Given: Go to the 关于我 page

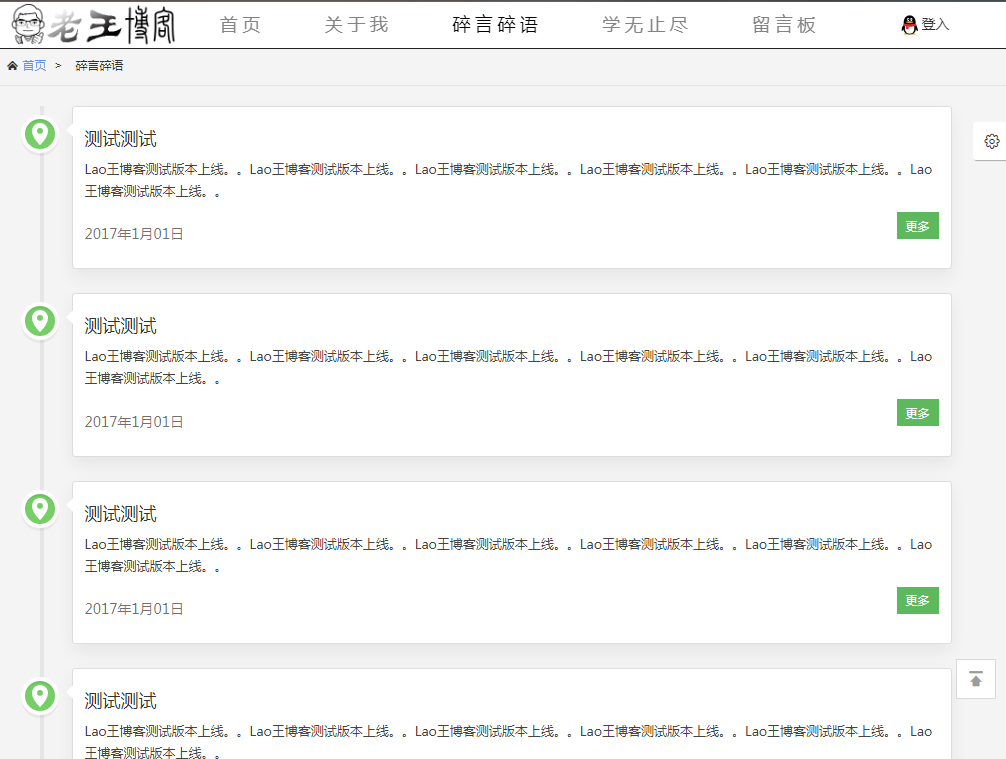Looking at the screenshot, I should pyautogui.click(x=356, y=25).
